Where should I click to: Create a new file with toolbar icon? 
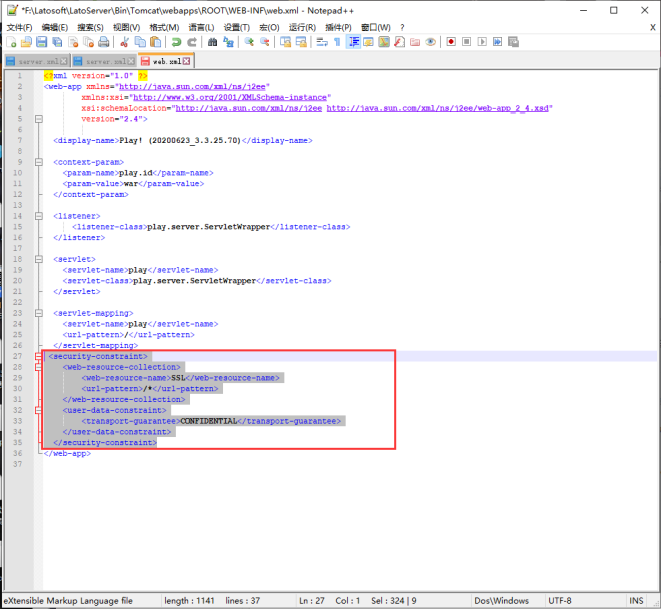[x=11, y=42]
